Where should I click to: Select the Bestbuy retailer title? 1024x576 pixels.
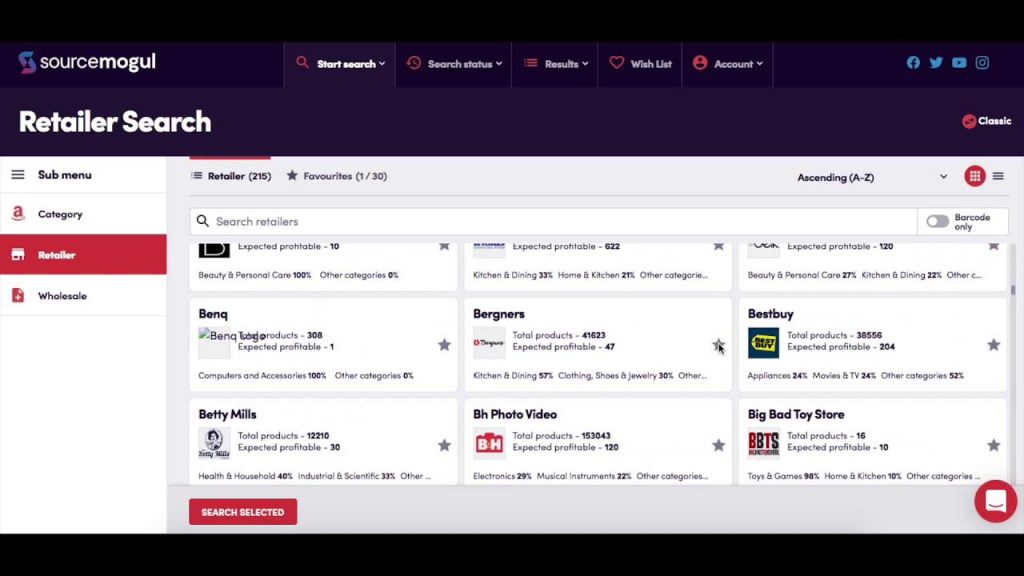[x=771, y=314]
